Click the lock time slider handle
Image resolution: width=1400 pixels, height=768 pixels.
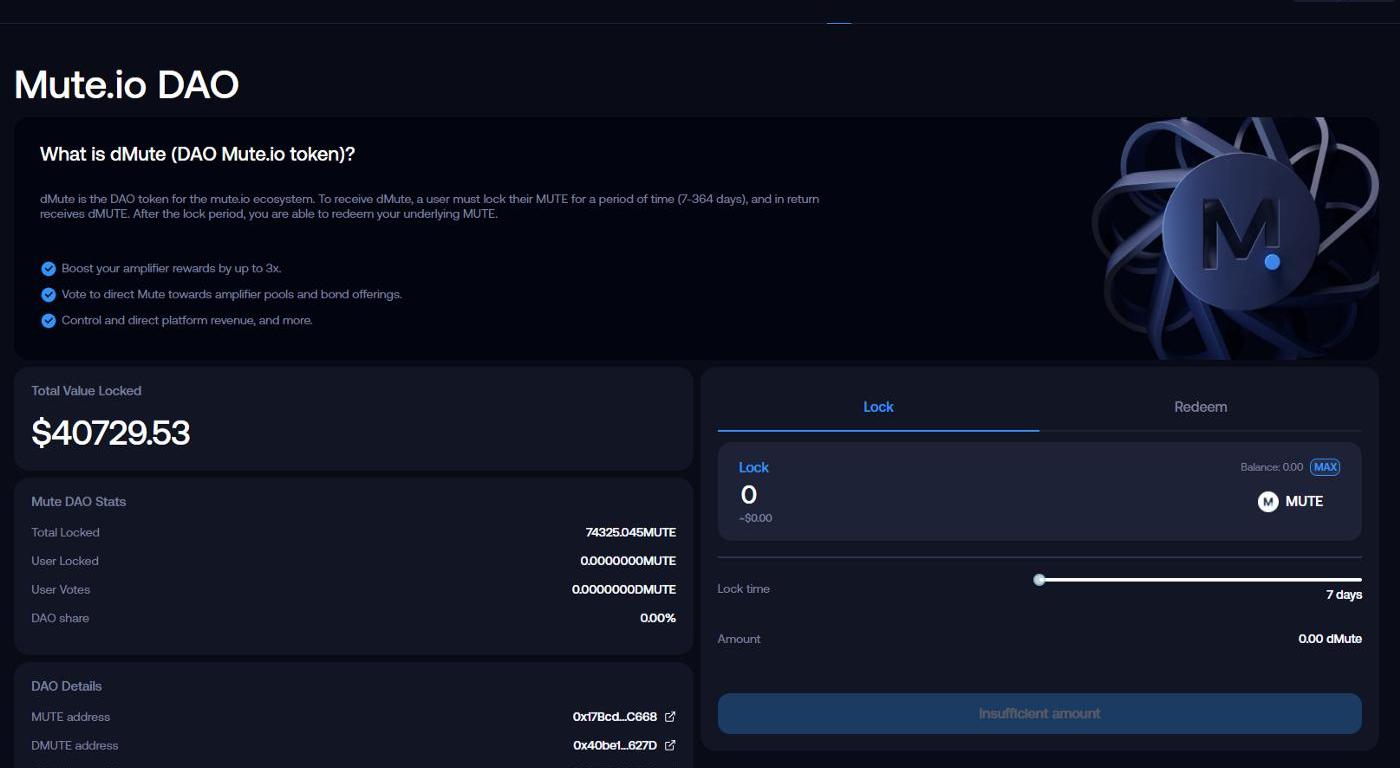[1039, 580]
